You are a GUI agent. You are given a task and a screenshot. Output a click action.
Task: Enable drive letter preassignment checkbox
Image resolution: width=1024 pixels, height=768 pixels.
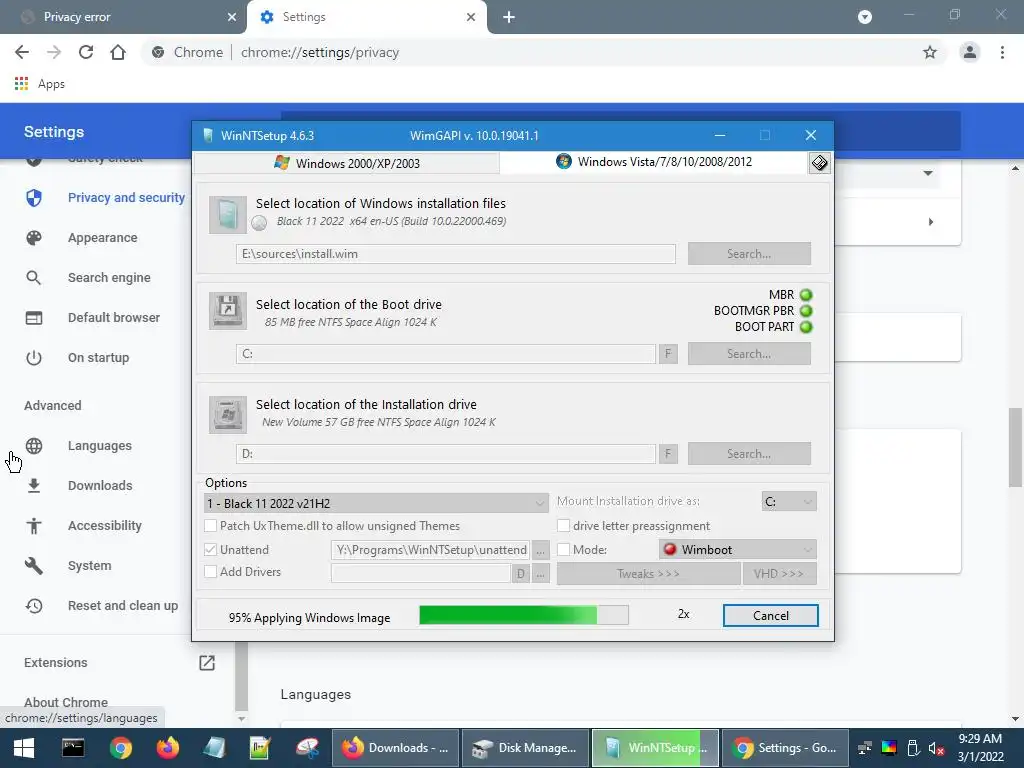coord(563,526)
